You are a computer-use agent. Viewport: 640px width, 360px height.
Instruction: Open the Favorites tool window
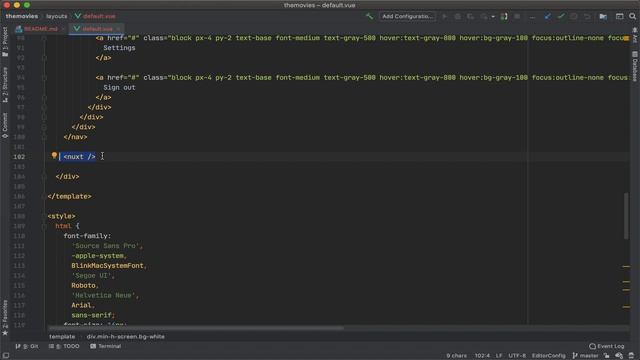[x=5, y=318]
